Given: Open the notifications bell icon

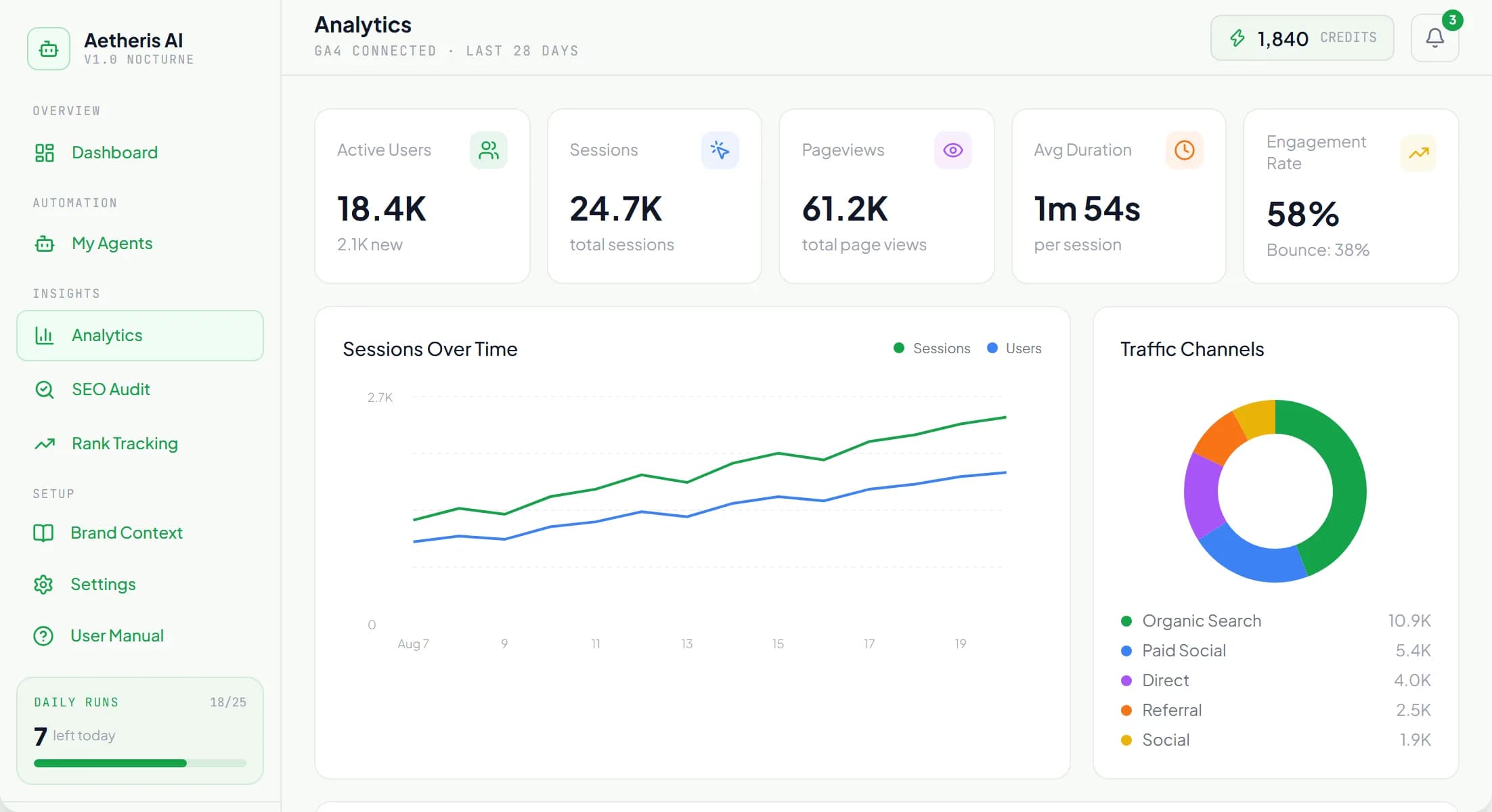Looking at the screenshot, I should 1434,38.
